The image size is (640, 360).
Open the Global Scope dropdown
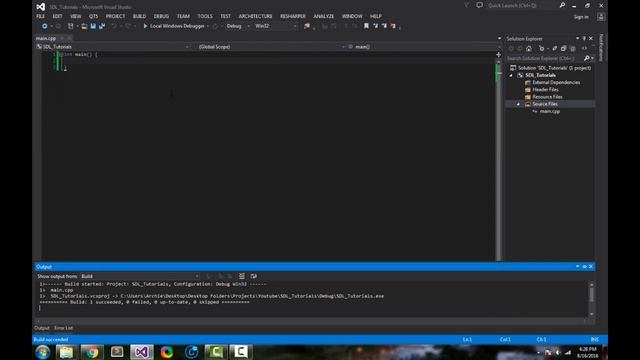pyautogui.click(x=271, y=47)
